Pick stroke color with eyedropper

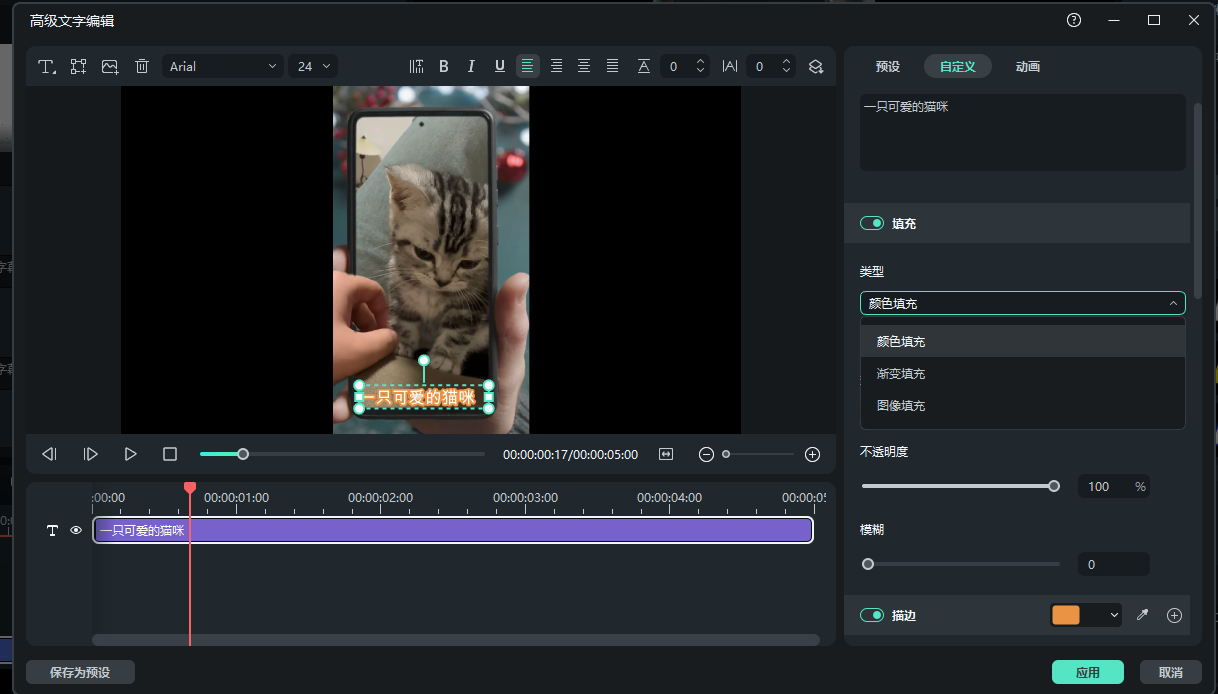coord(1143,615)
